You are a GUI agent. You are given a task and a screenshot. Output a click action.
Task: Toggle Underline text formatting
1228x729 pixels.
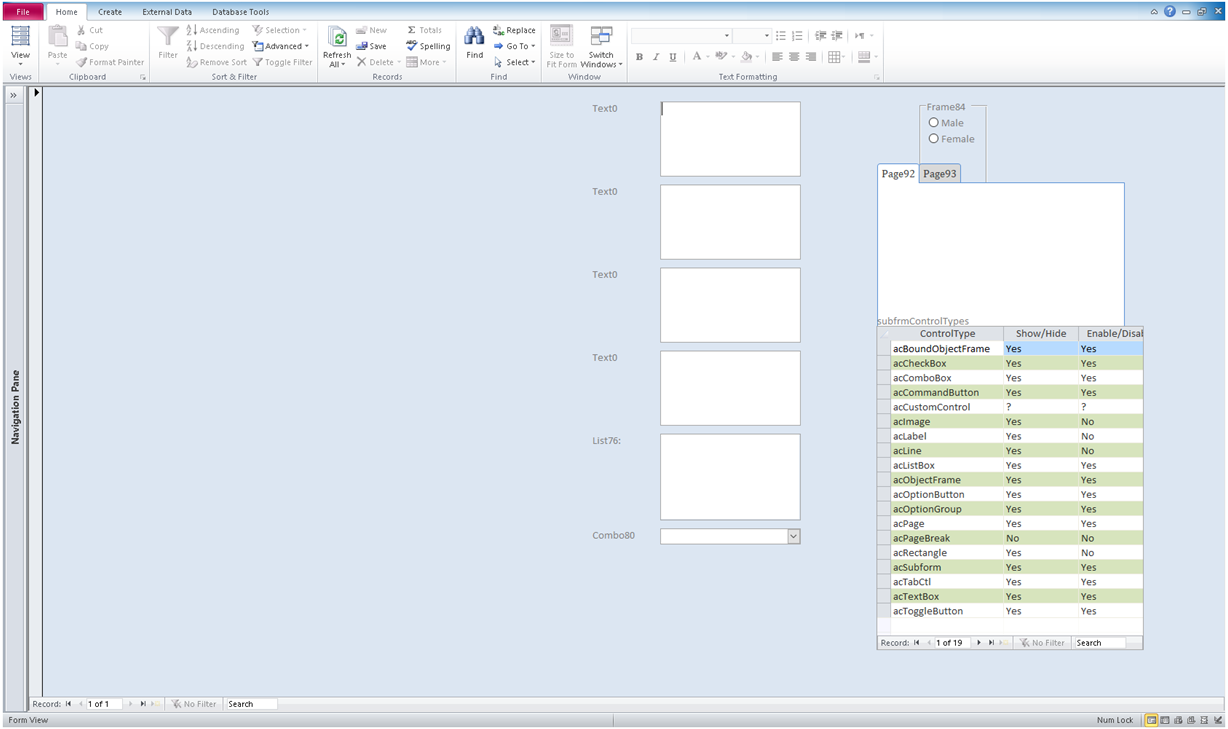673,57
